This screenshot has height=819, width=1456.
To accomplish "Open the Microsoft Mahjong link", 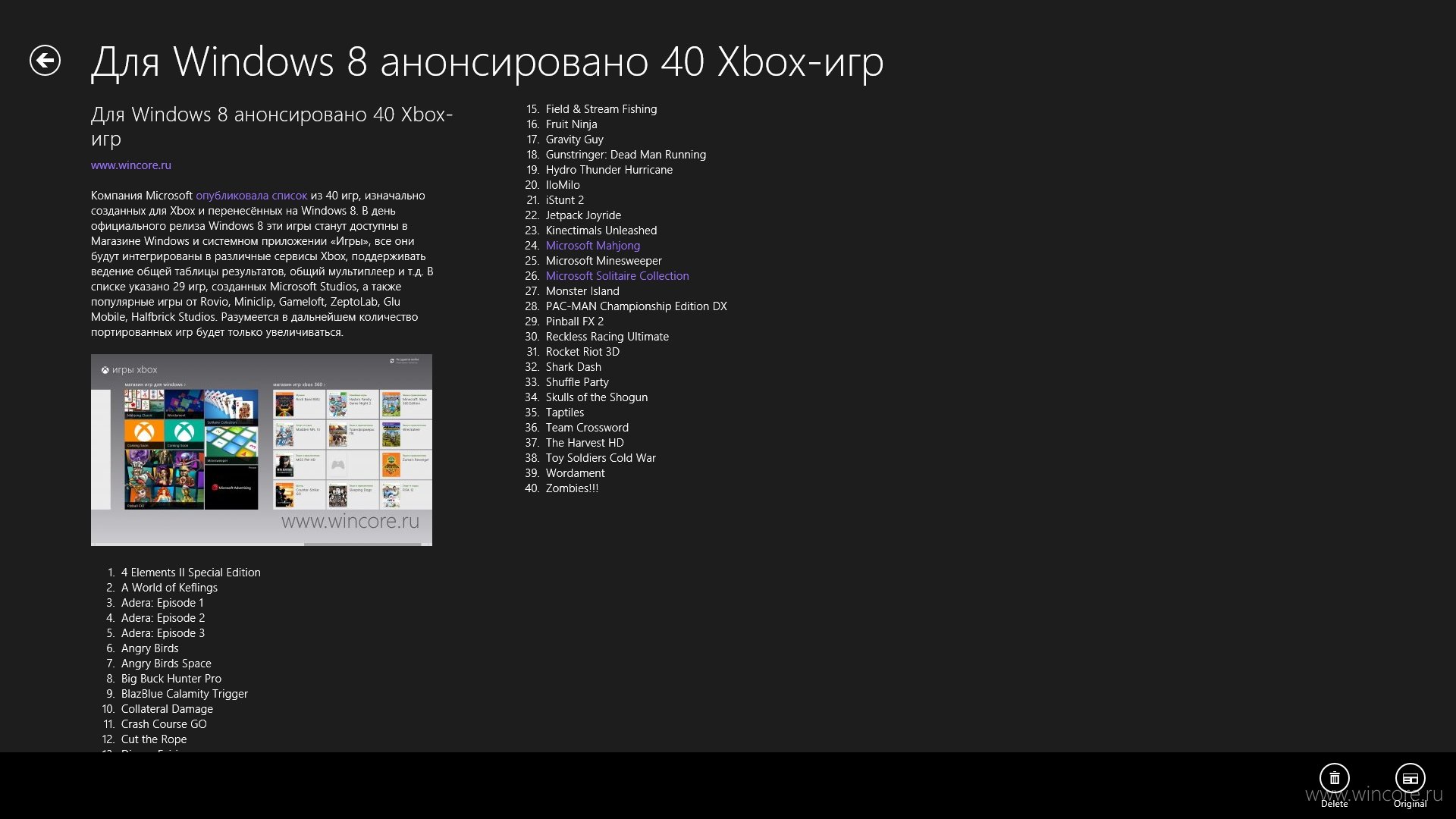I will point(593,246).
